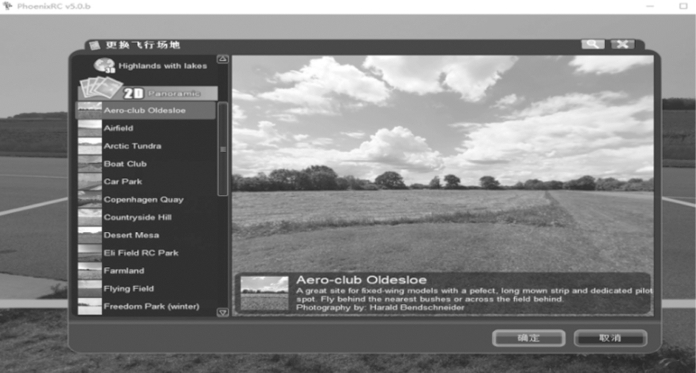Image resolution: width=696 pixels, height=373 pixels.
Task: Click the Car Park thumbnail image
Action: 90,182
